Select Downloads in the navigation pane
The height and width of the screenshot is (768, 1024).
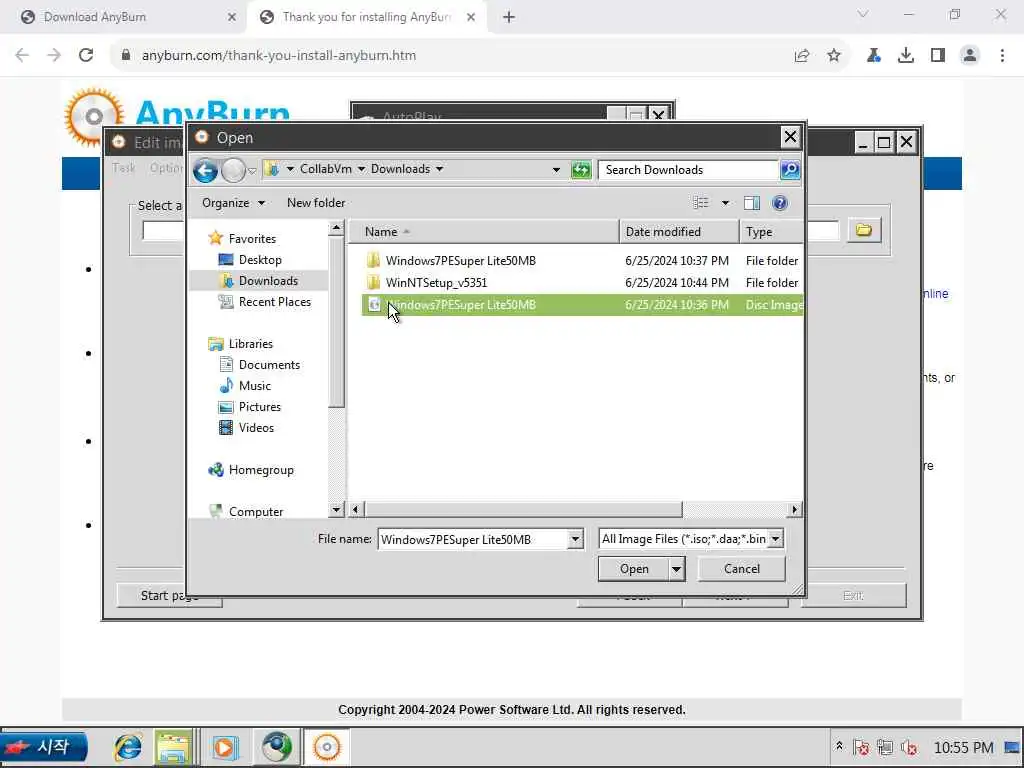tap(268, 281)
